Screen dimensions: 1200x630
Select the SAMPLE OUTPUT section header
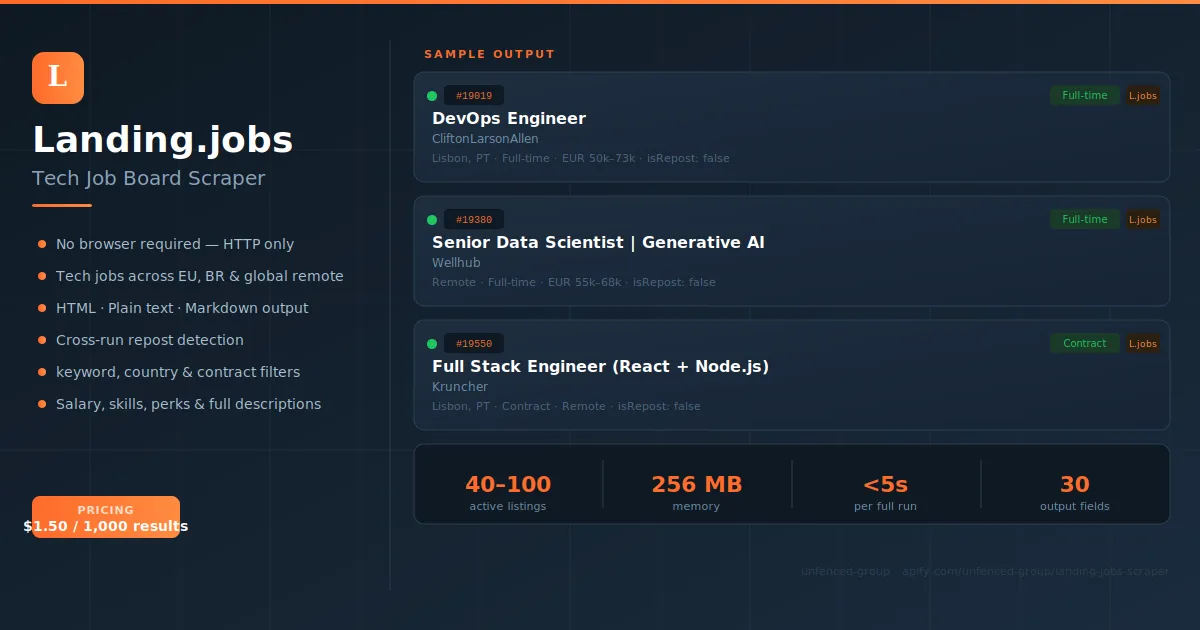click(x=489, y=54)
